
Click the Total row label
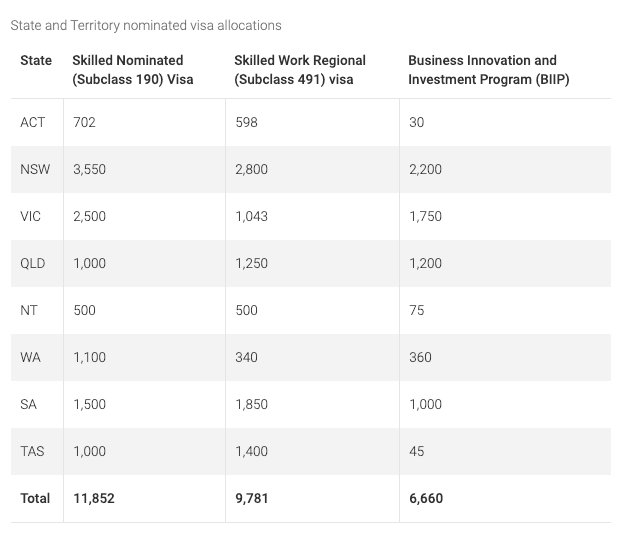(x=35, y=498)
